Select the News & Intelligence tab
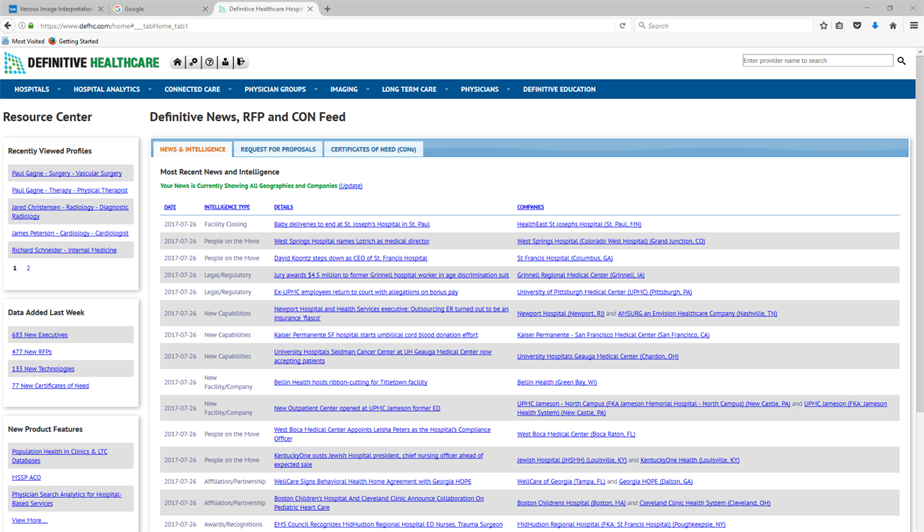 193,149
